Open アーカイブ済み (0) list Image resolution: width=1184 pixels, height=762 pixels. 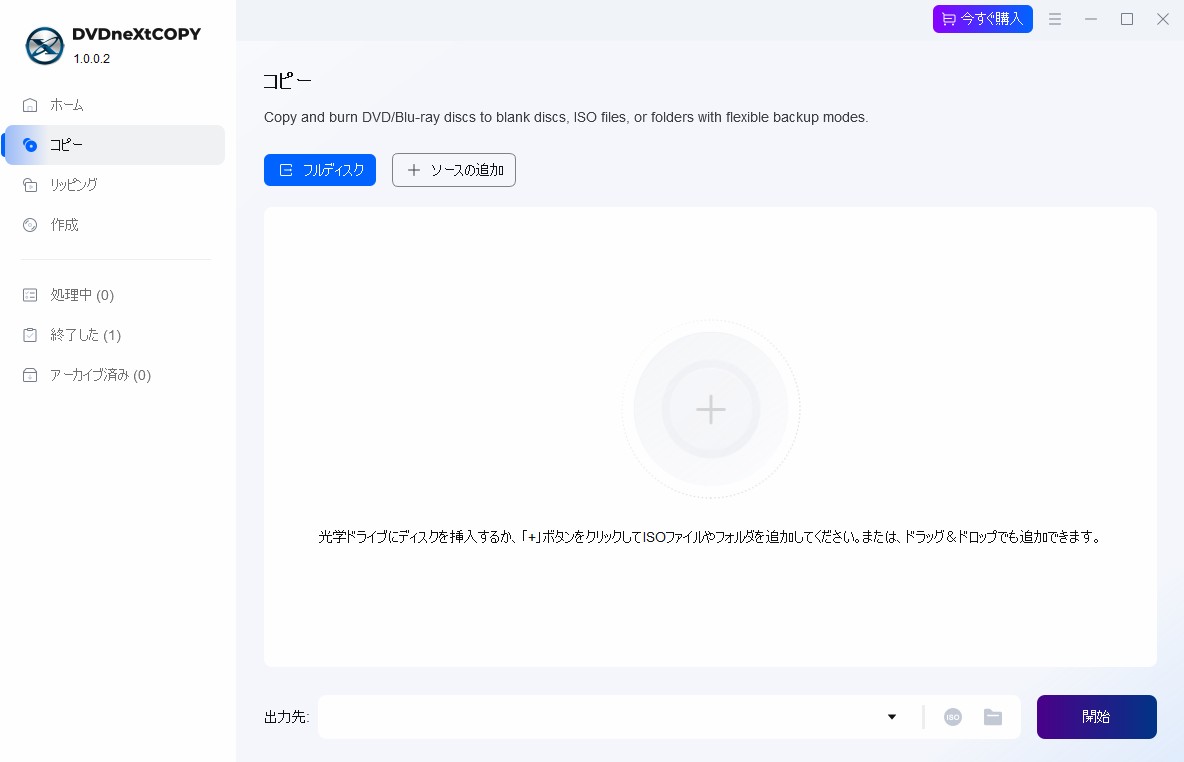click(x=115, y=375)
